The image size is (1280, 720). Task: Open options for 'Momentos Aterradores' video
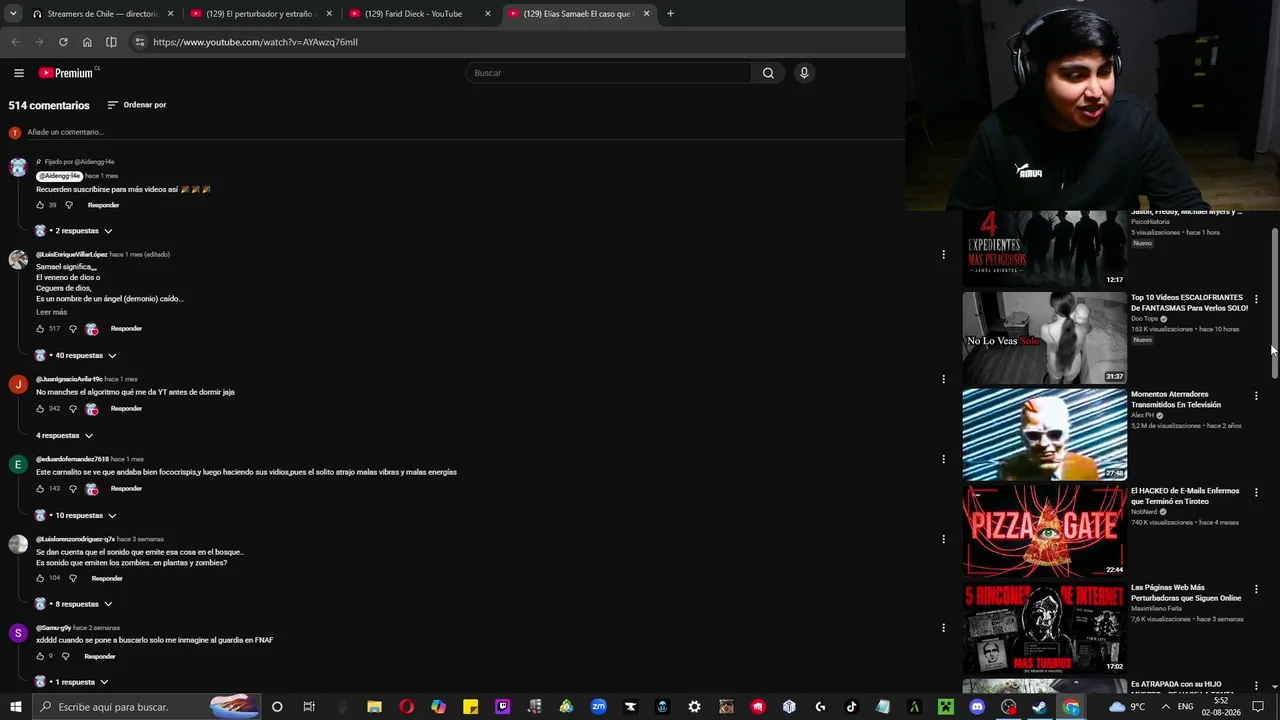click(x=1256, y=396)
